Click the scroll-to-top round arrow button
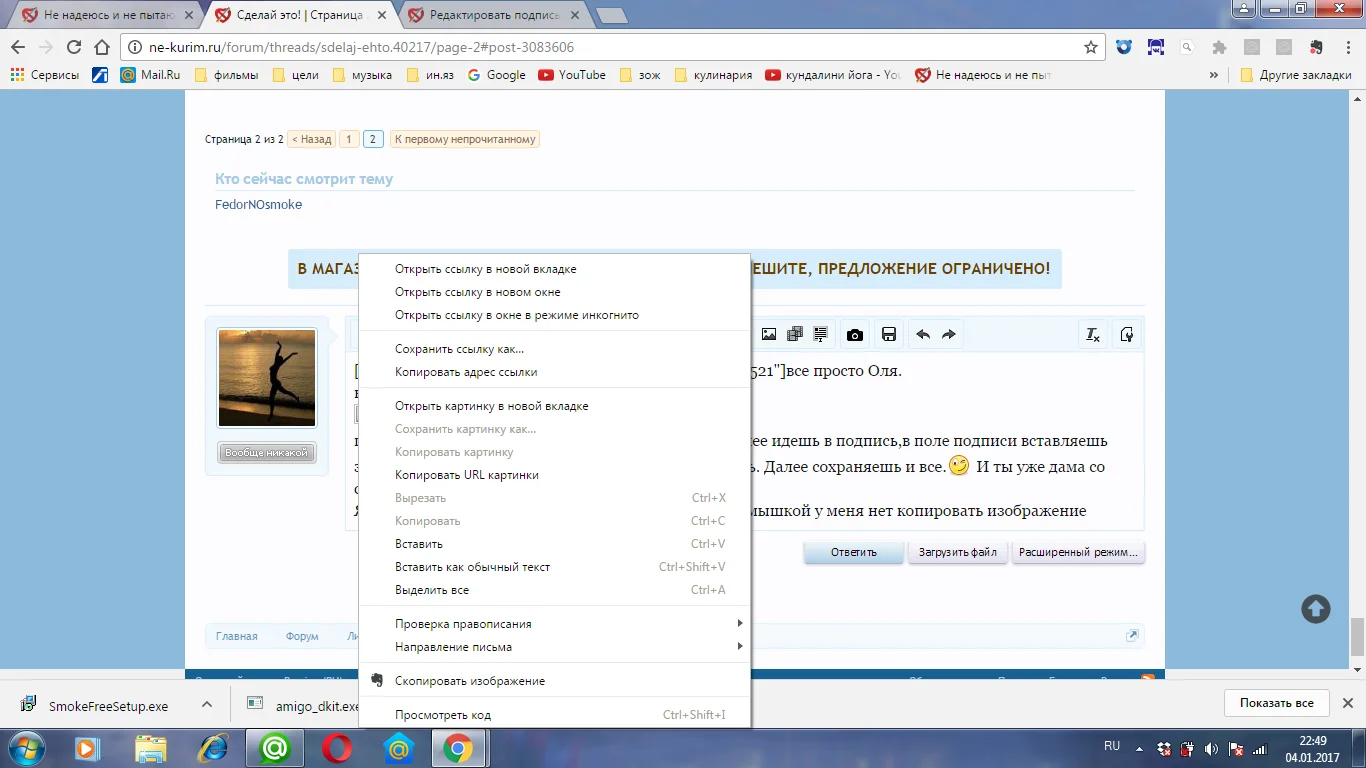Viewport: 1366px width, 768px height. (x=1315, y=608)
